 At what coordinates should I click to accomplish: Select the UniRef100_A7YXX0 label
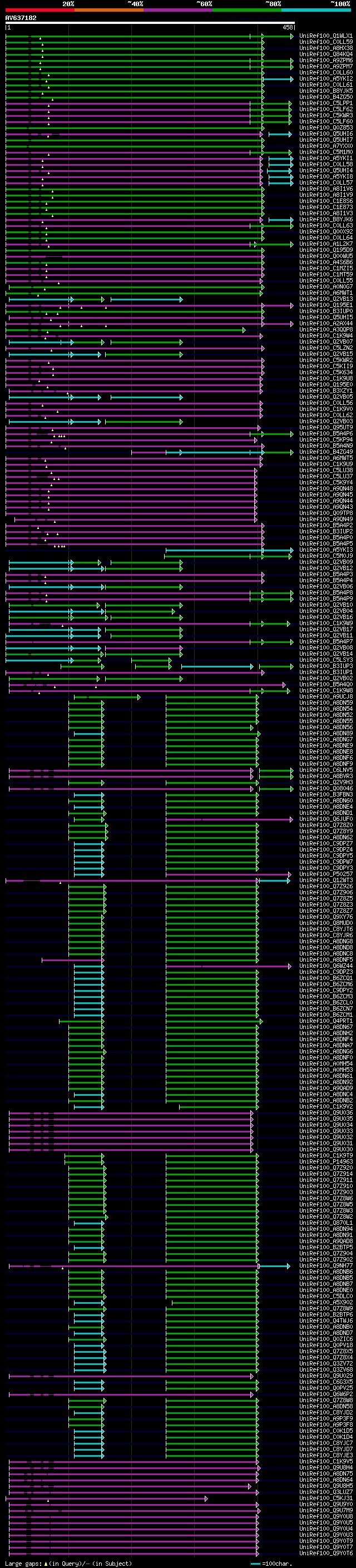tap(326, 146)
